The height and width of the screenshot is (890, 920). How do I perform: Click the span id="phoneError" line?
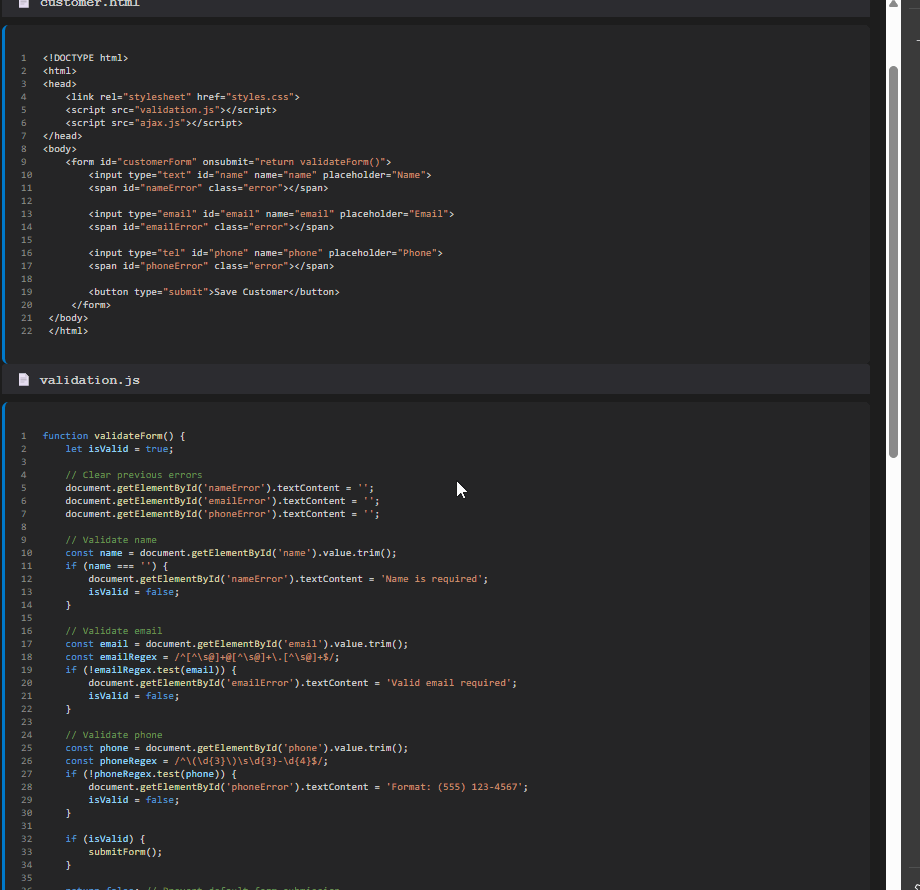[211, 266]
